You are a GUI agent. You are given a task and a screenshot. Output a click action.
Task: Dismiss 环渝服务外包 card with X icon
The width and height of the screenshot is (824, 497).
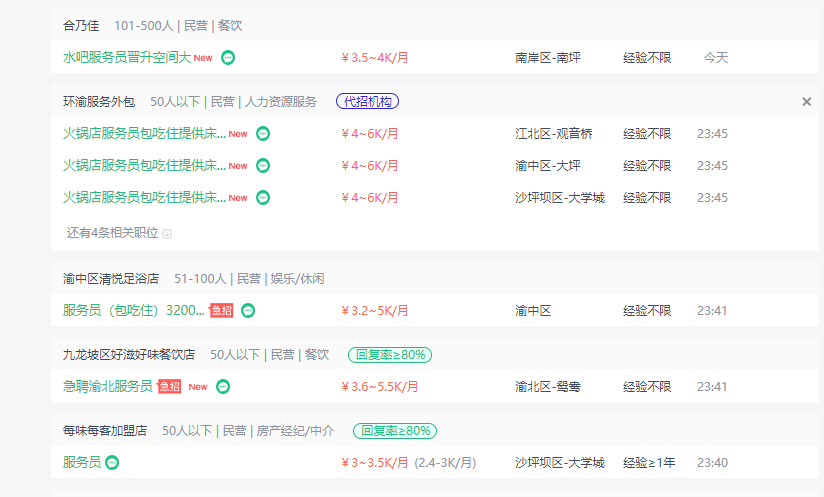click(806, 102)
